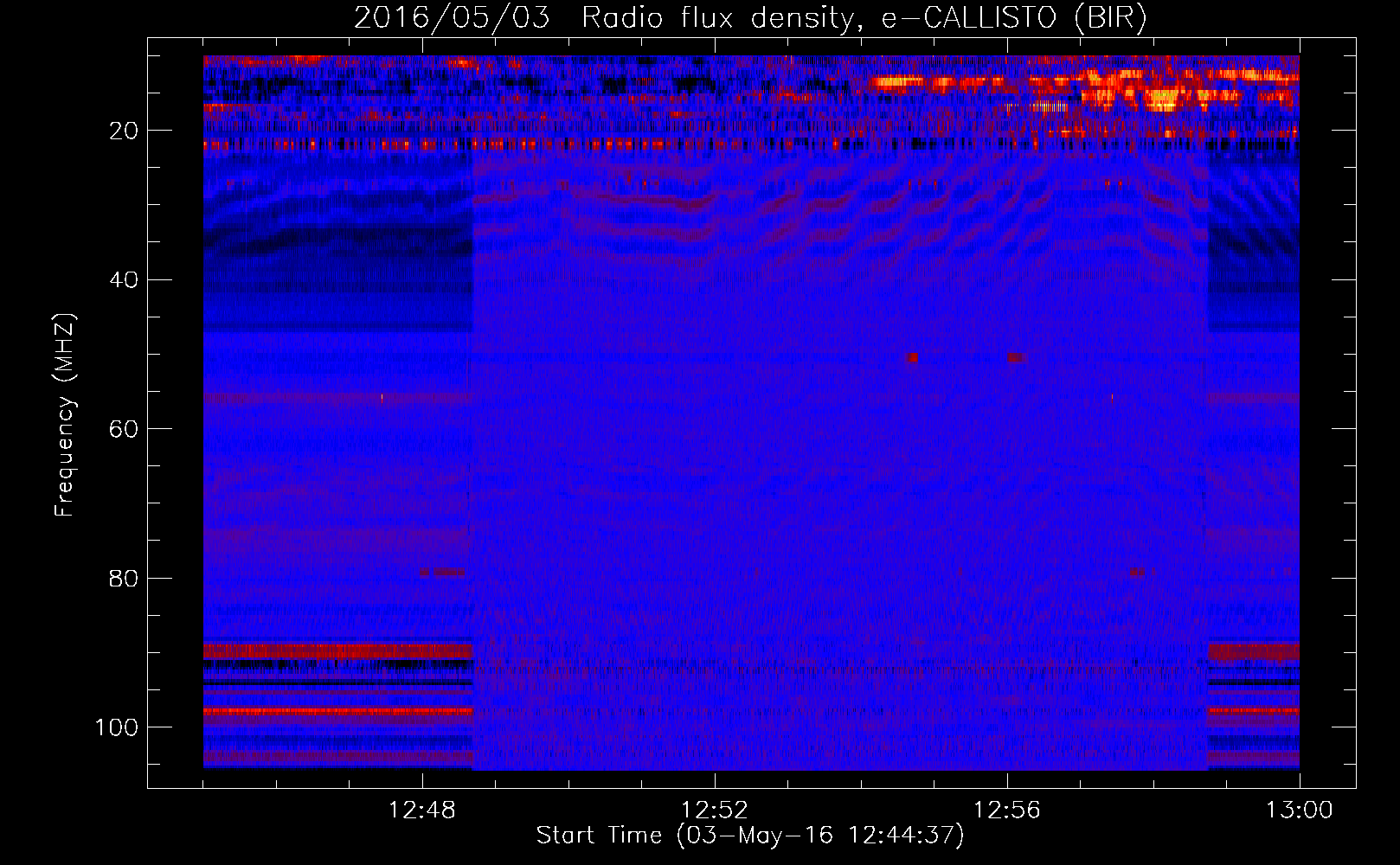Select the 'Frequency (MHZ)' y-axis label
This screenshot has height=865, width=1400.
65,414
